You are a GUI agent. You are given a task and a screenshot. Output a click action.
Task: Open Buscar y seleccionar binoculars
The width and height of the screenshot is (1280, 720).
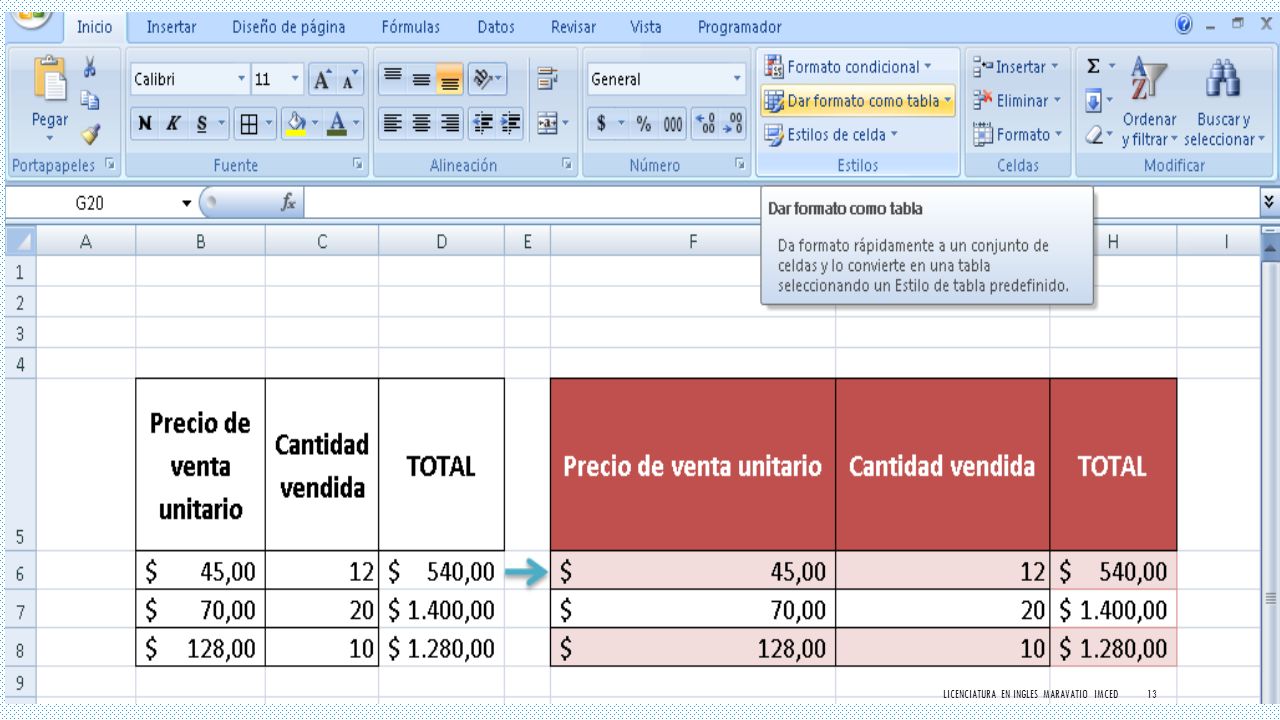point(1225,102)
